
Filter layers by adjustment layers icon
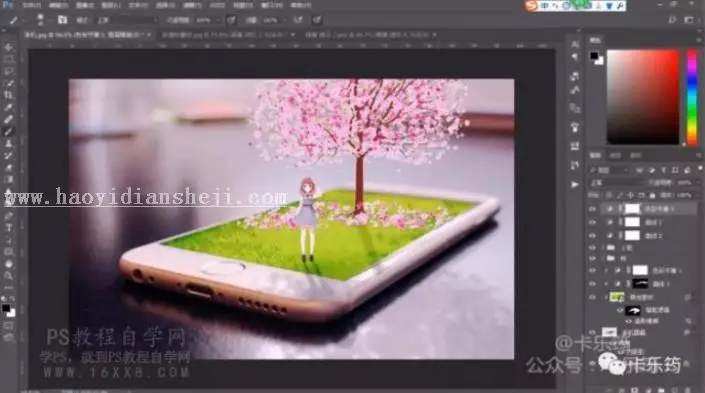[652, 170]
